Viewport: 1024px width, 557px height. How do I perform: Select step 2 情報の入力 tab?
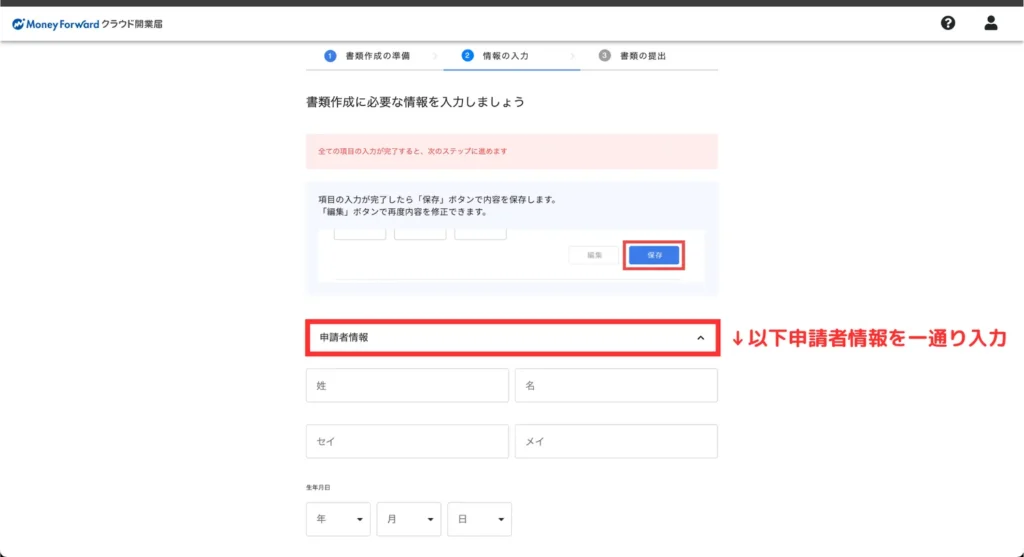click(x=504, y=56)
